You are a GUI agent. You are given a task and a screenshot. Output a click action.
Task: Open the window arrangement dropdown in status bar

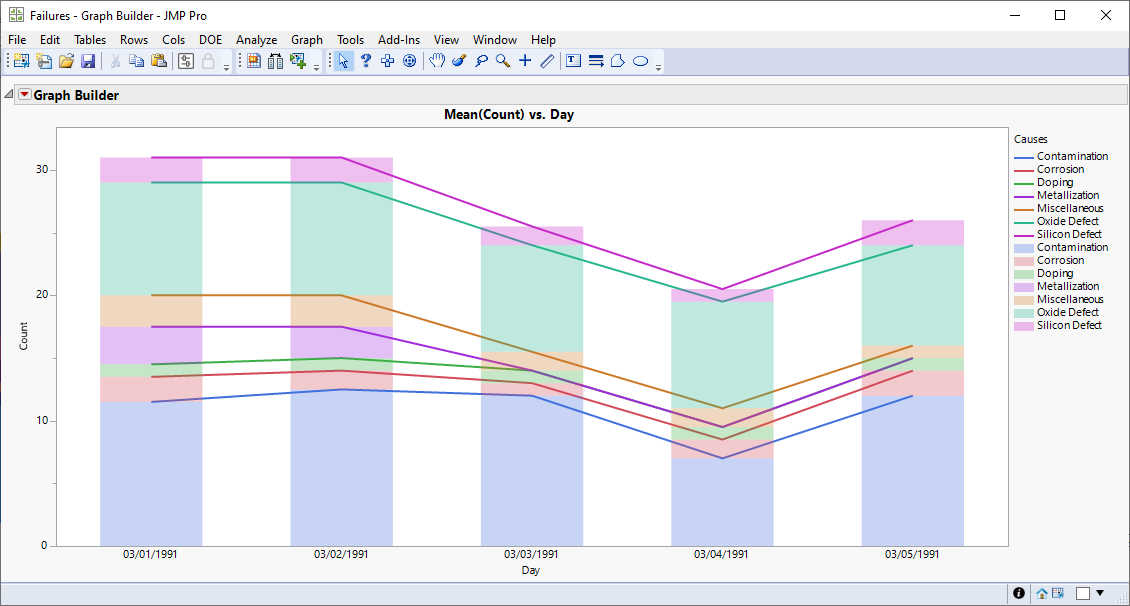tap(1100, 594)
